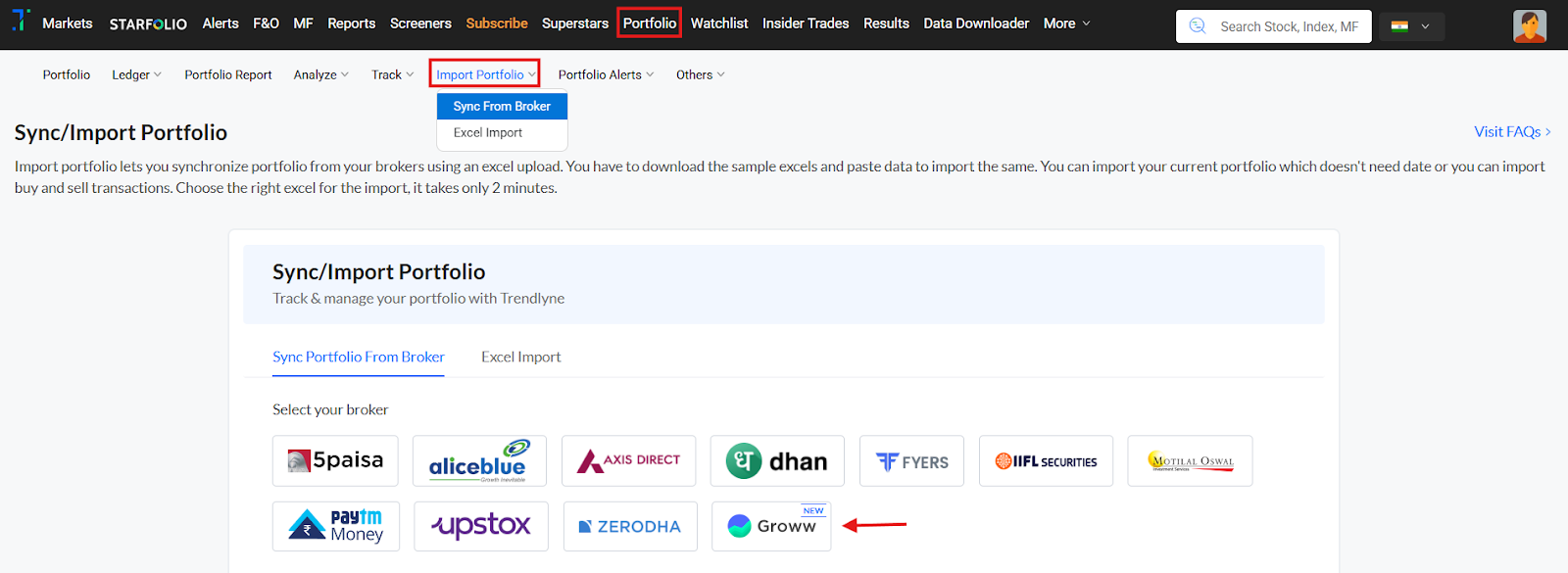Open the user profile avatar
This screenshot has width=1568, height=573.
[1529, 26]
